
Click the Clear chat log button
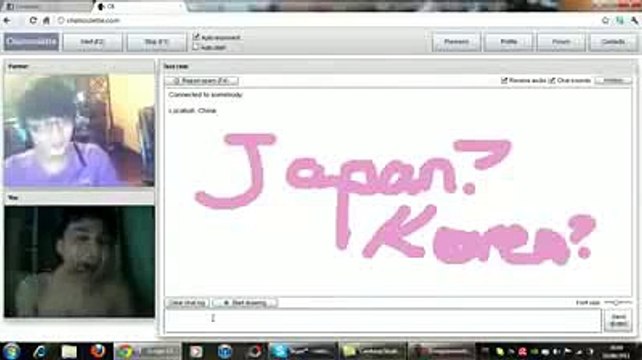[x=187, y=303]
